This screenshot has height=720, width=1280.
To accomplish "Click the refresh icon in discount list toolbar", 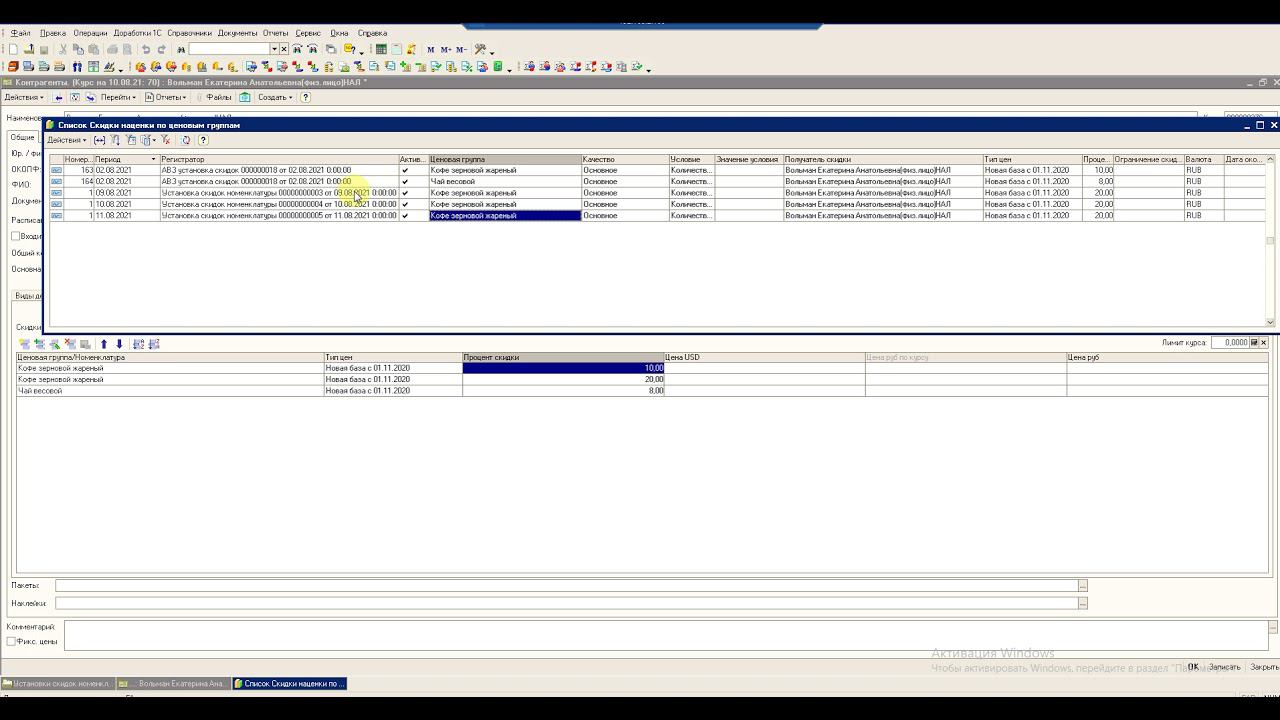I will click(186, 140).
